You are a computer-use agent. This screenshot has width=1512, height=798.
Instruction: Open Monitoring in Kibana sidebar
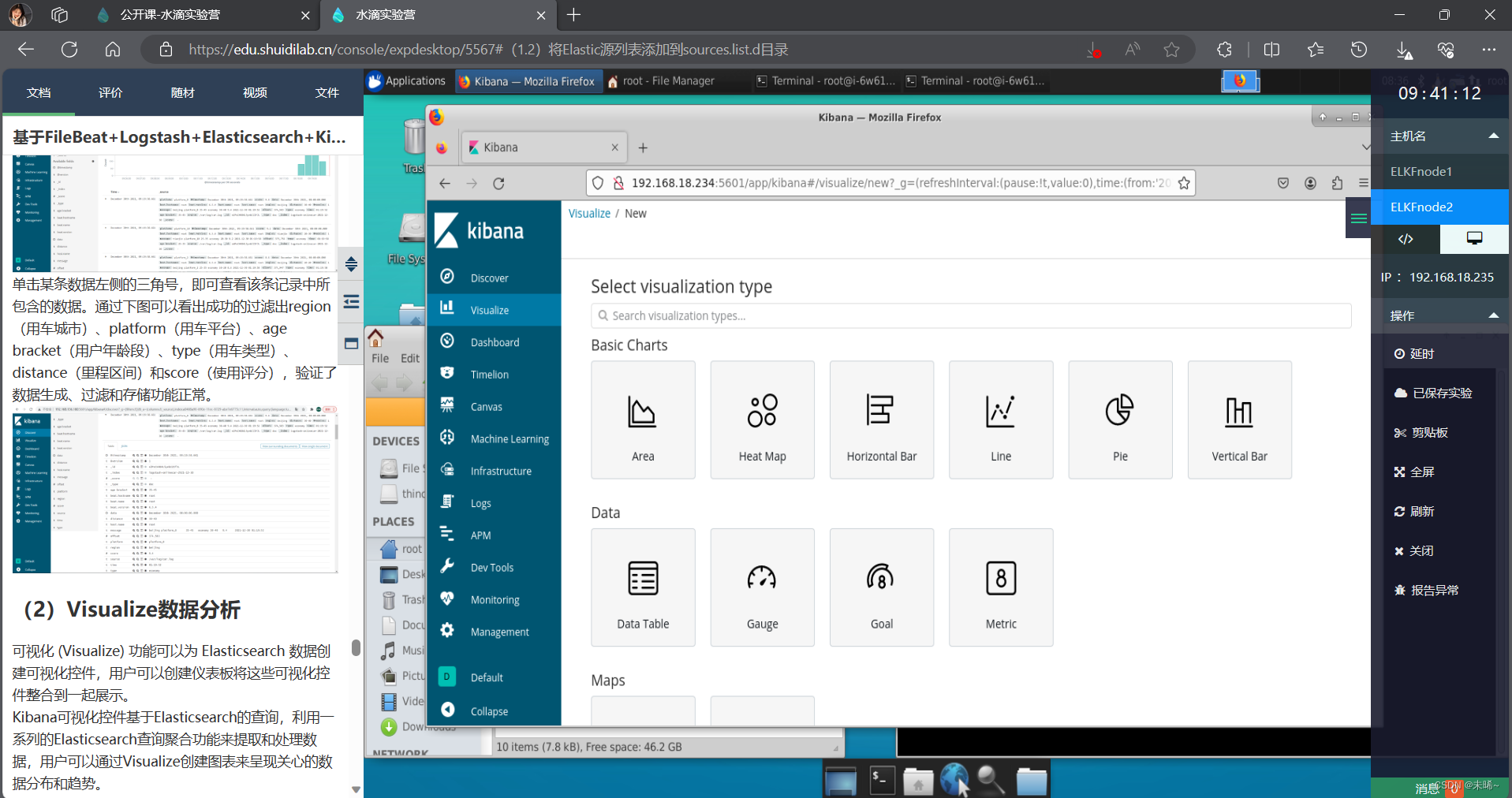[x=494, y=600]
